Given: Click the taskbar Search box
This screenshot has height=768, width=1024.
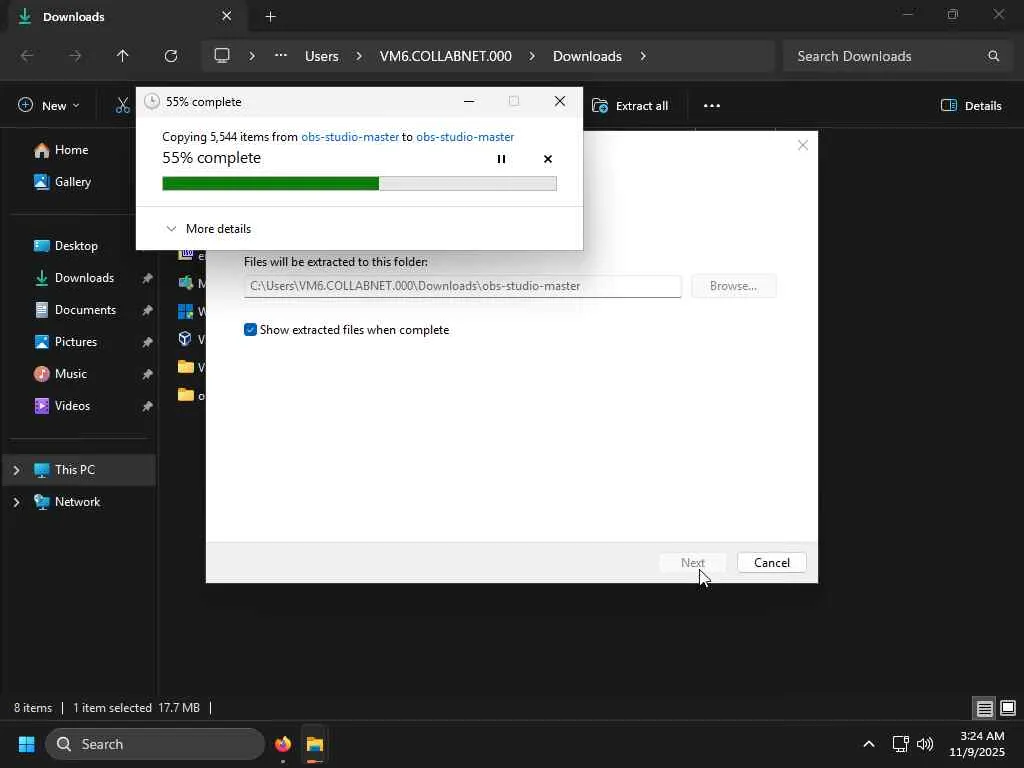Looking at the screenshot, I should click(155, 744).
